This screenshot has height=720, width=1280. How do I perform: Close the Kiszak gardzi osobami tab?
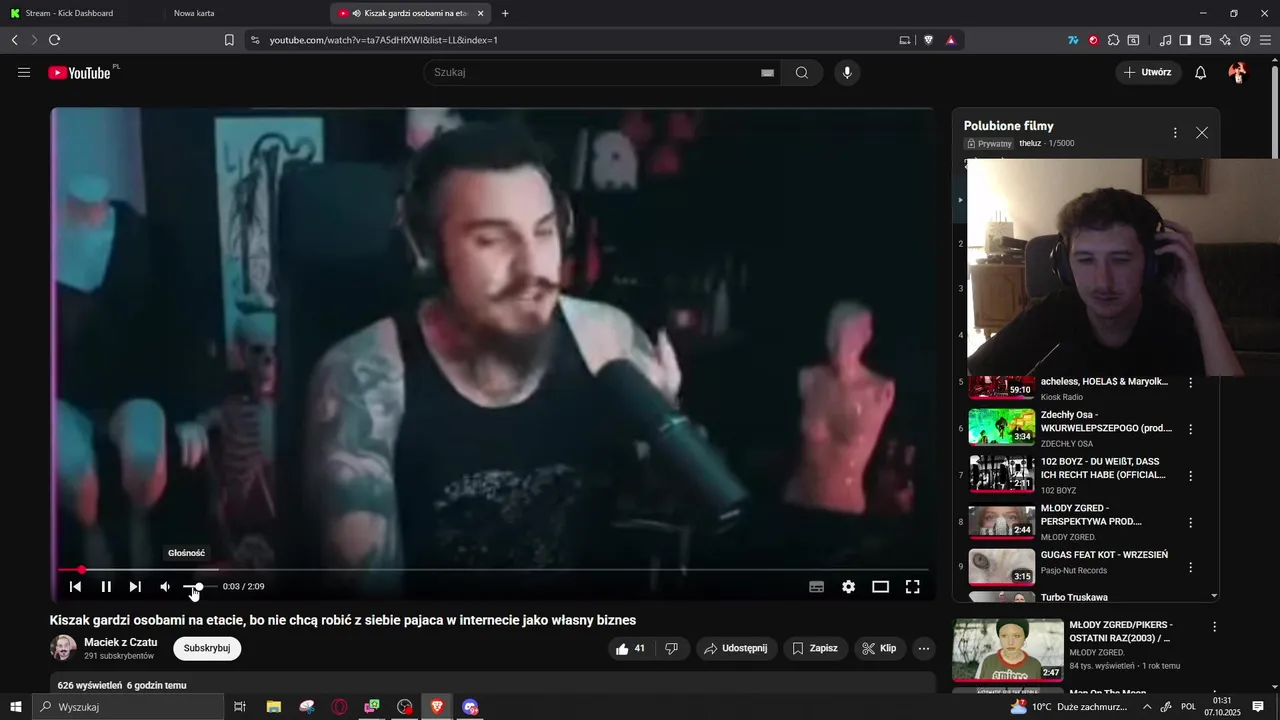481,13
